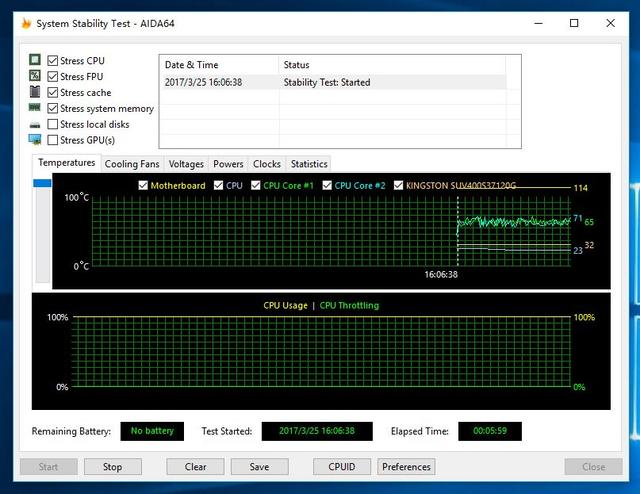
Task: Open the CPUID panel
Action: (342, 467)
